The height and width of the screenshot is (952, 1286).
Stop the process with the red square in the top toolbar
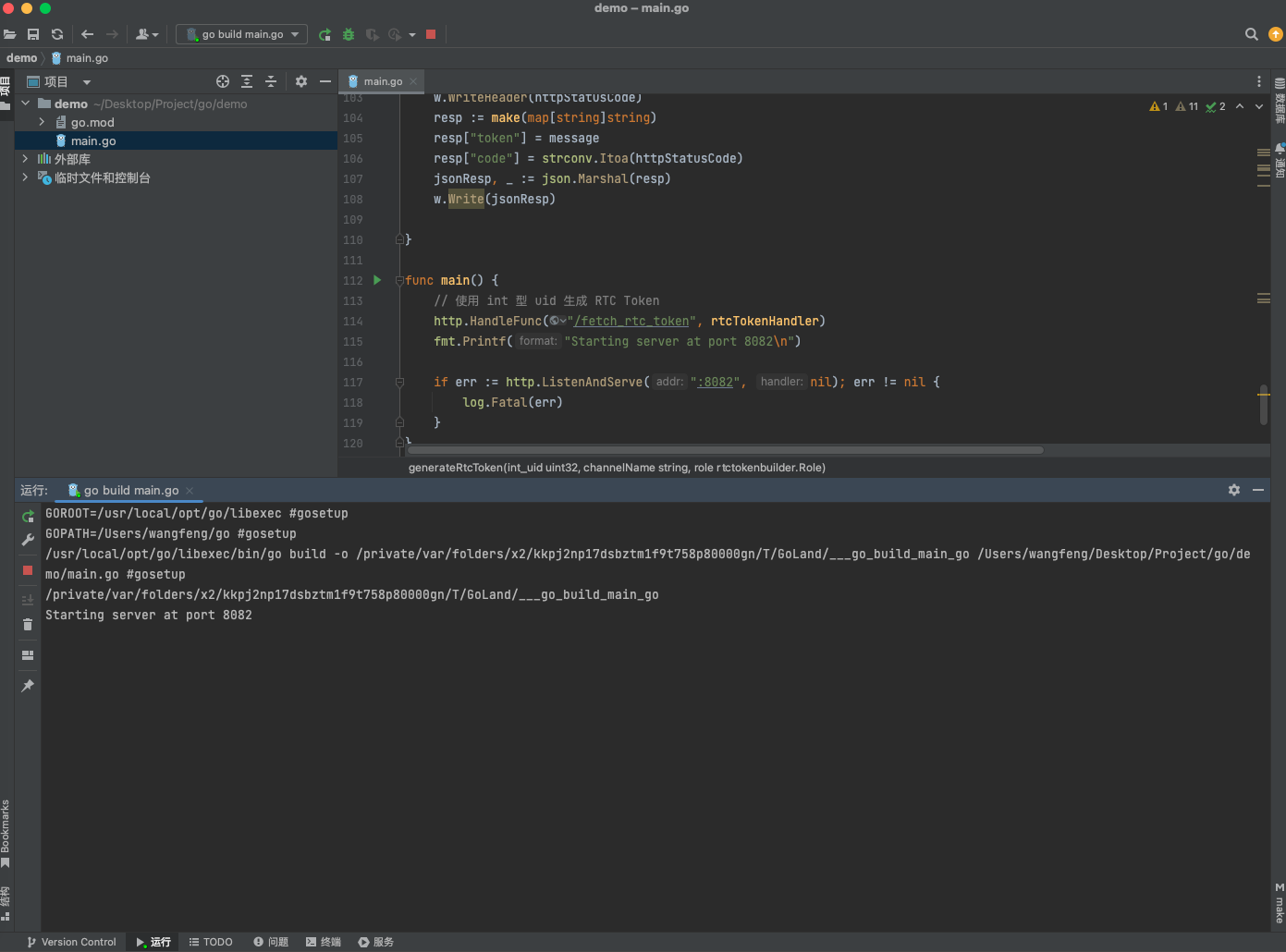point(431,34)
